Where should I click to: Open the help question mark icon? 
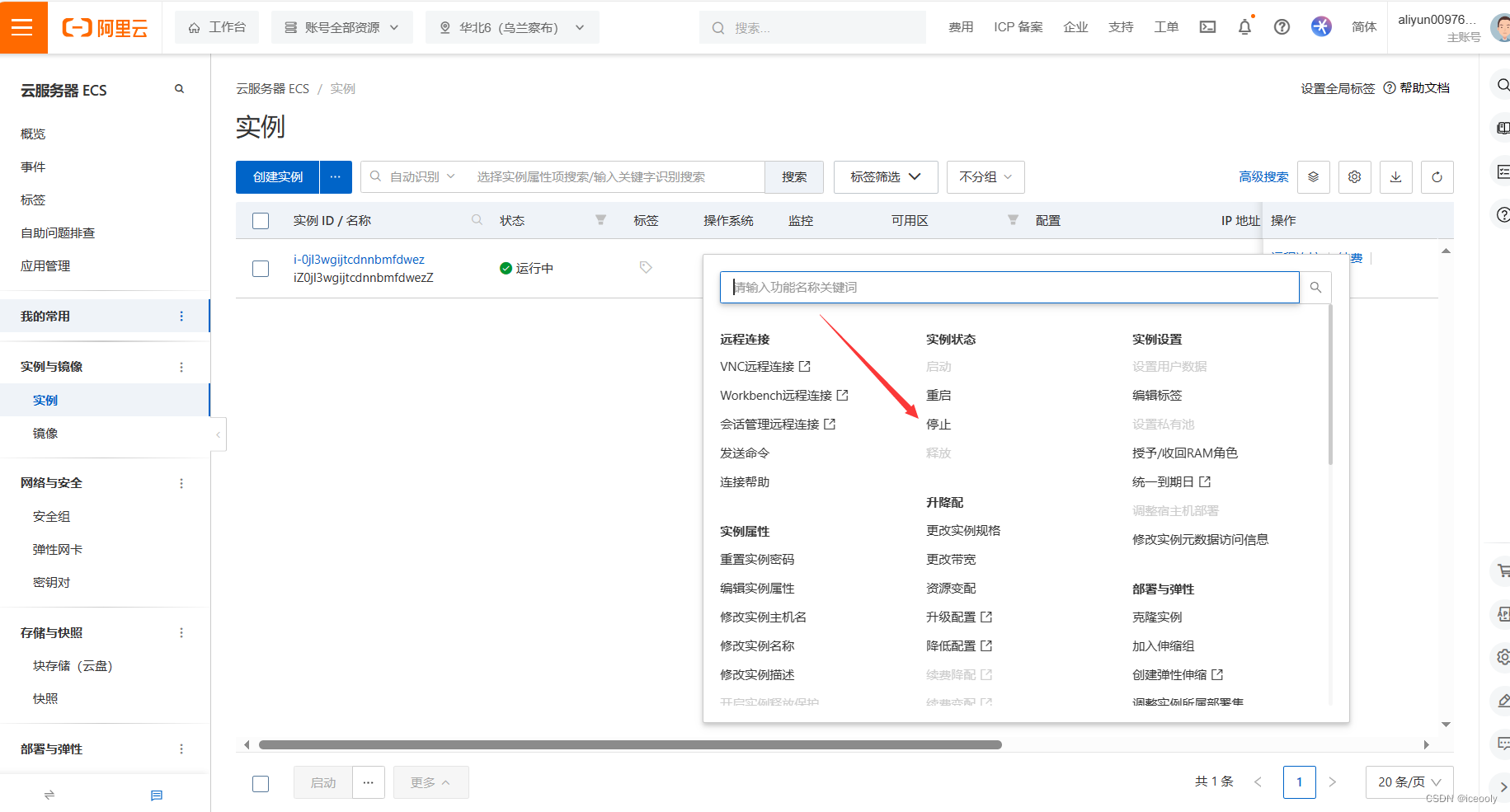pos(1282,27)
